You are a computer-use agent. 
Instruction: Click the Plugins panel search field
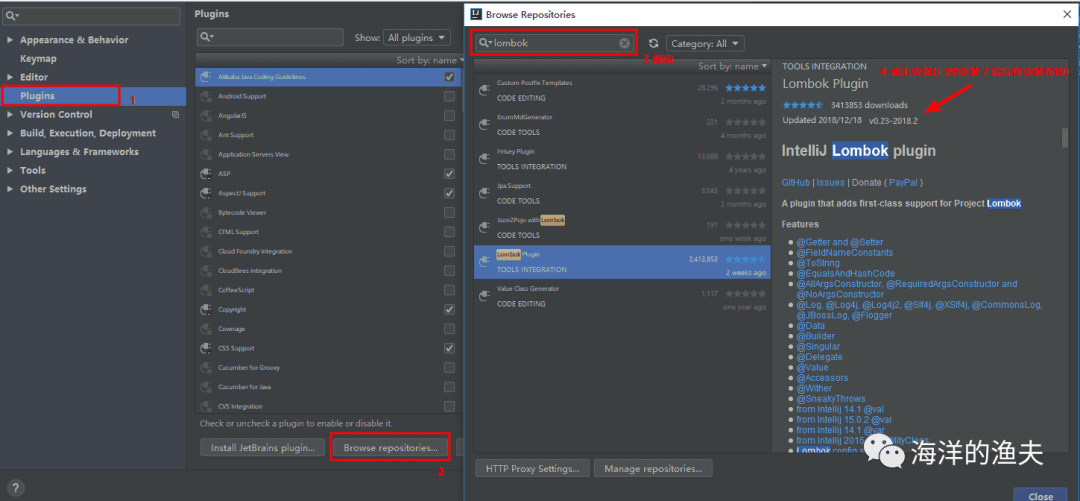(270, 37)
